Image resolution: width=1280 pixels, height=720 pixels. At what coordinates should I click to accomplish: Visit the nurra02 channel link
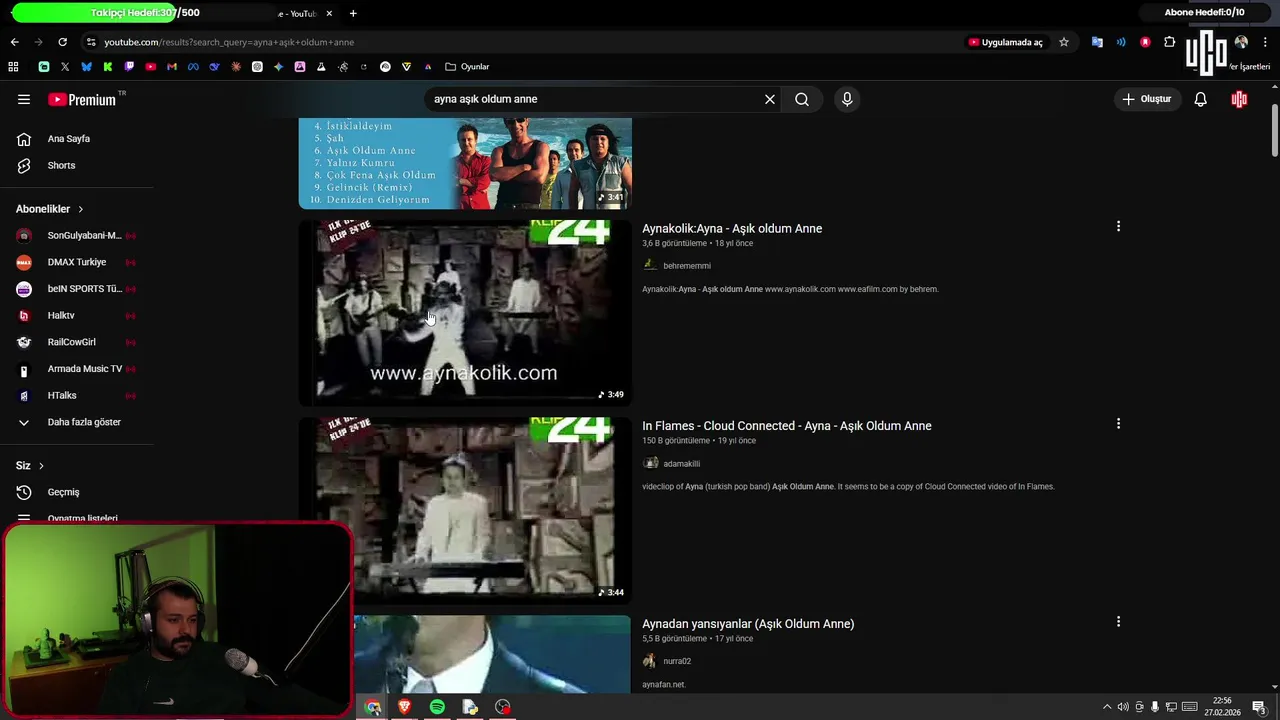point(677,661)
